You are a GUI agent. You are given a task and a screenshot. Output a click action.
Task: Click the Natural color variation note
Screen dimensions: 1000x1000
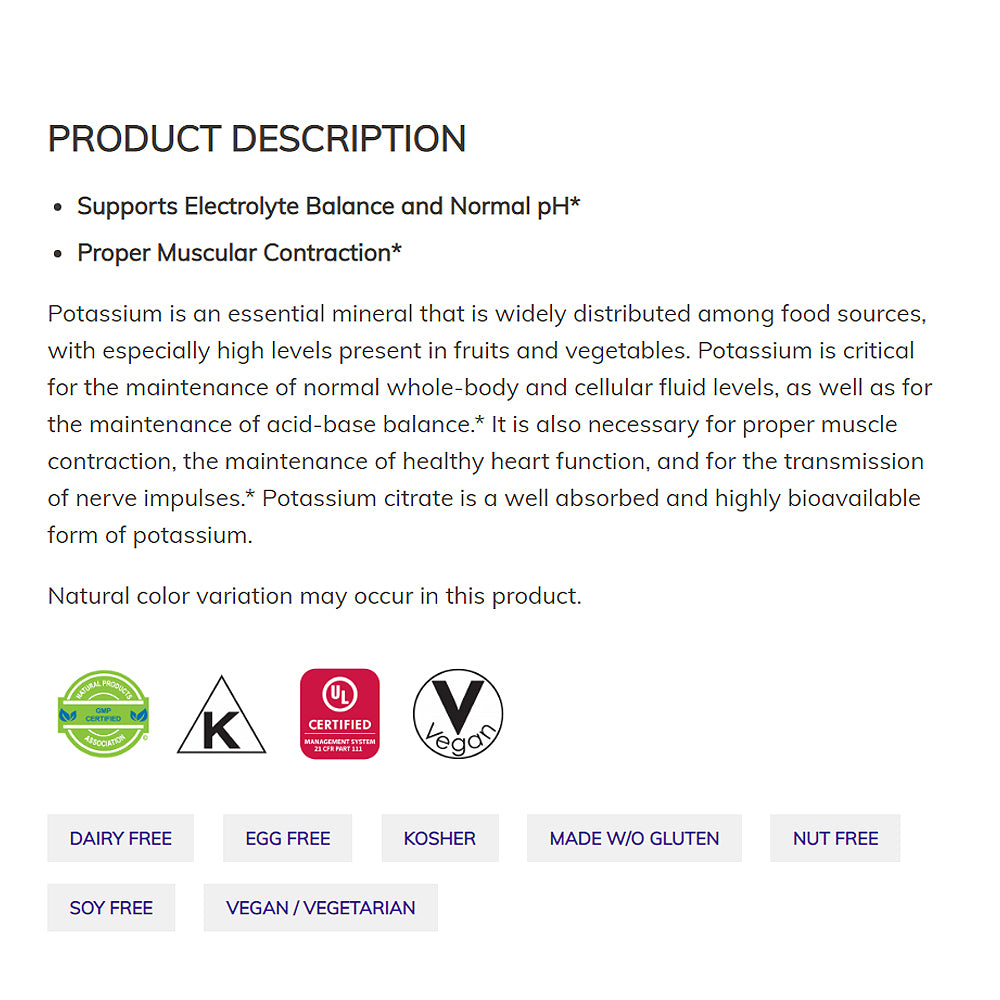coord(314,596)
